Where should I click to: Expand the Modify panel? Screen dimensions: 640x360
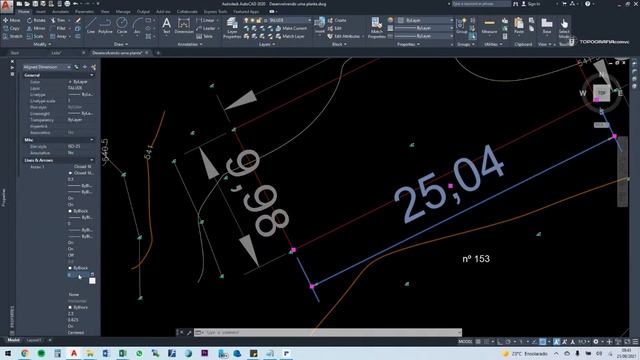pos(42,44)
